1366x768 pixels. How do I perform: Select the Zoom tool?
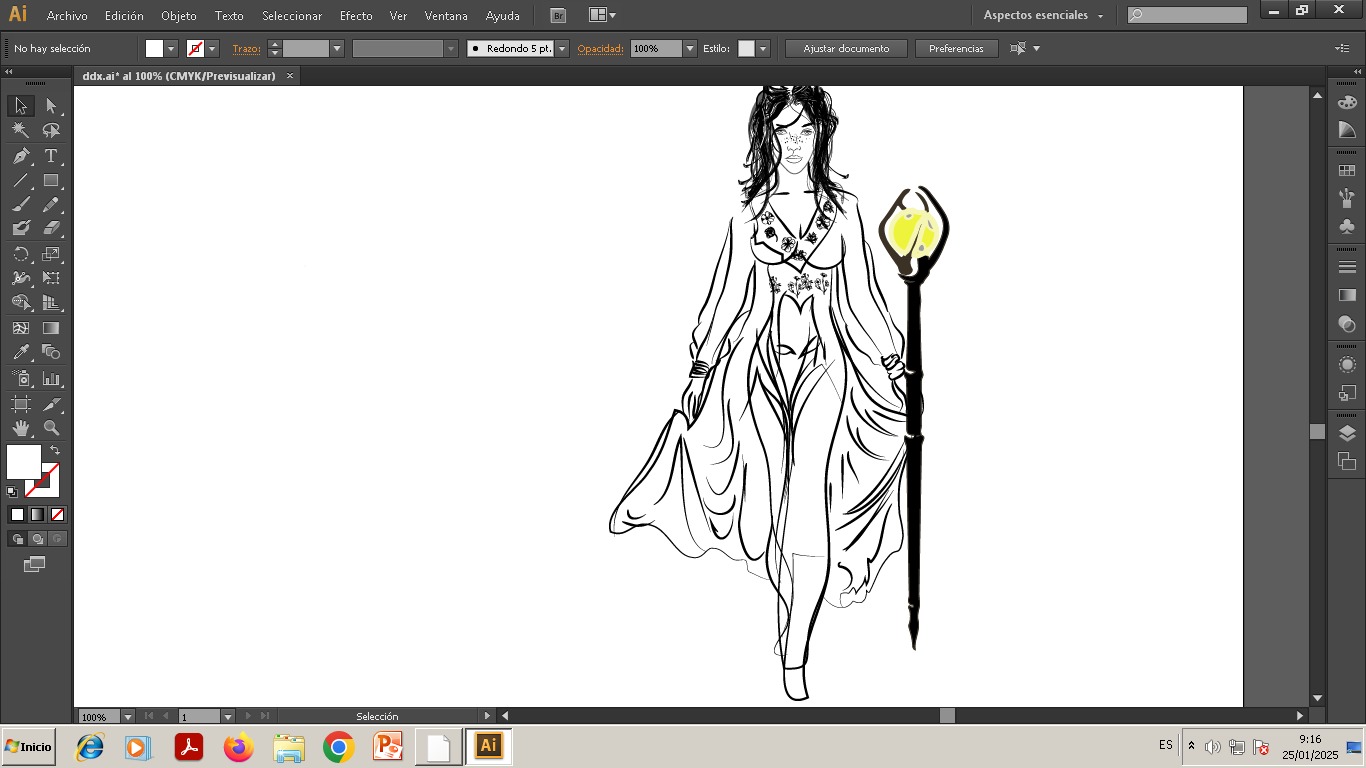point(51,428)
